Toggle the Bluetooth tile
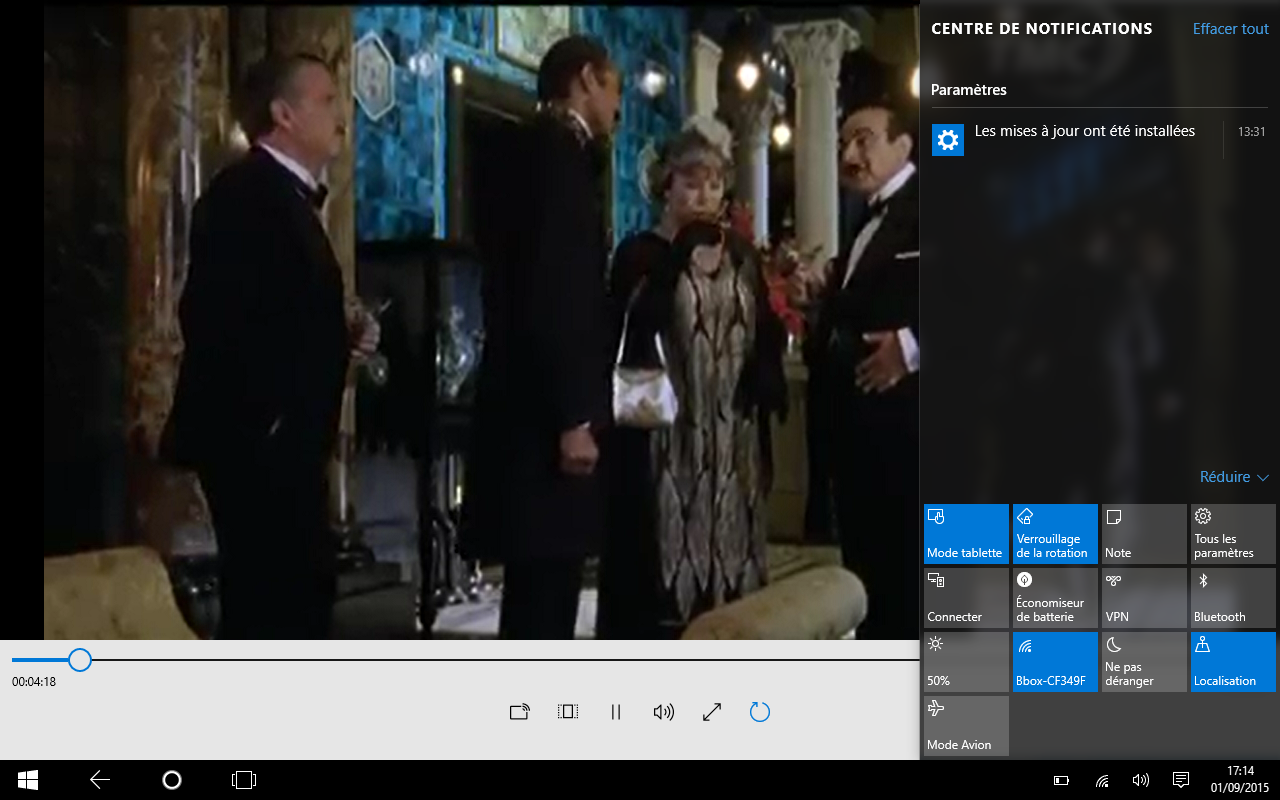1280x800 pixels. [1233, 598]
